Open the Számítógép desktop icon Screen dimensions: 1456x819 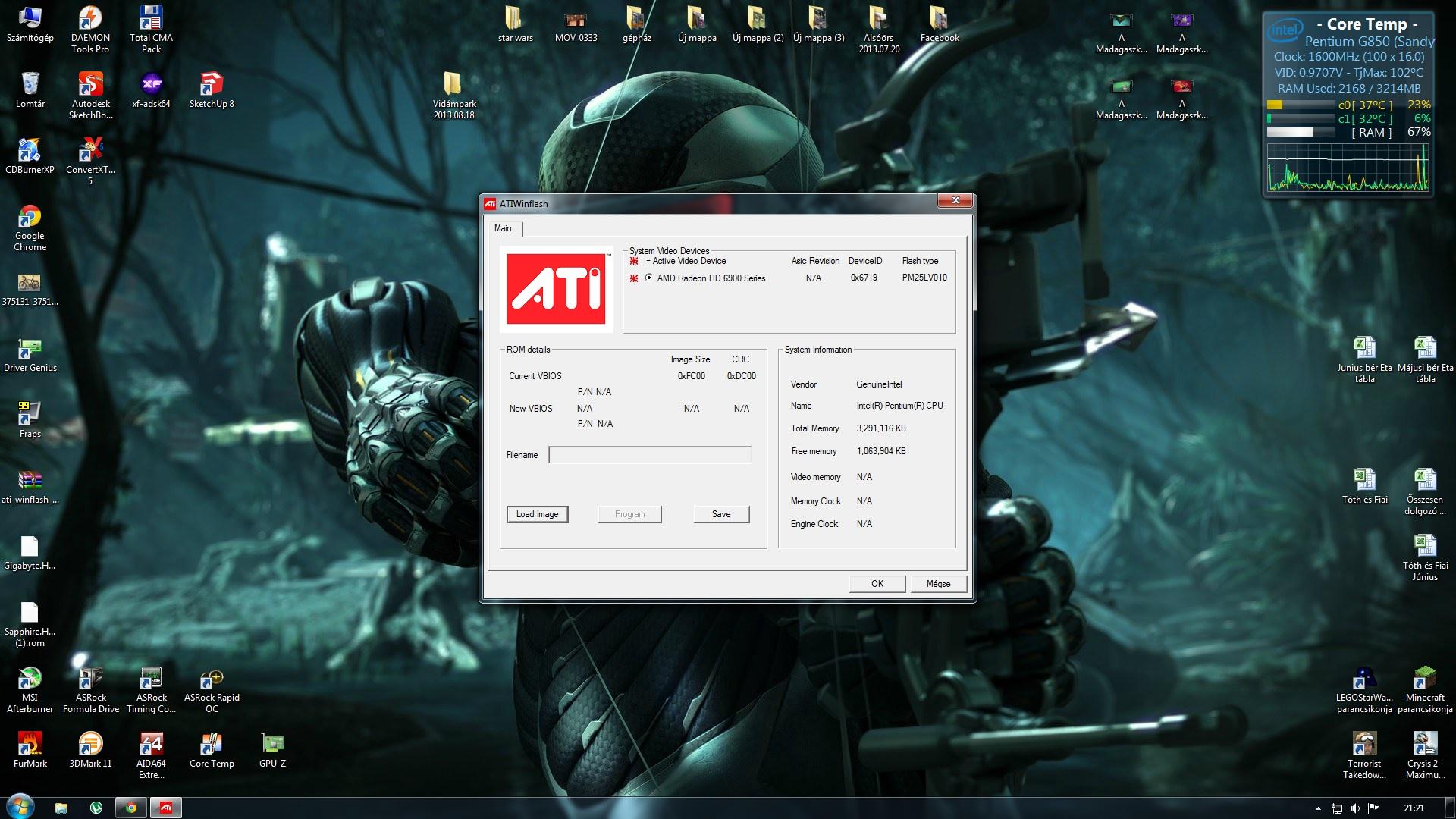click(30, 25)
